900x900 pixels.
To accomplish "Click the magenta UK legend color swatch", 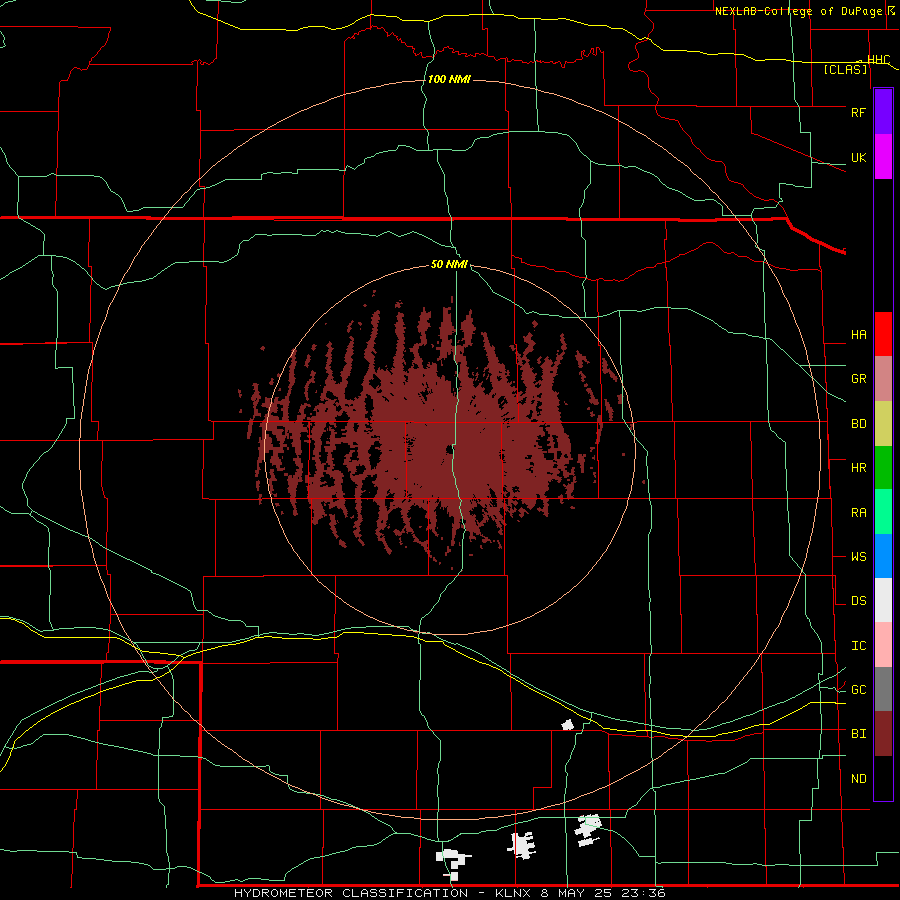I will coord(883,157).
